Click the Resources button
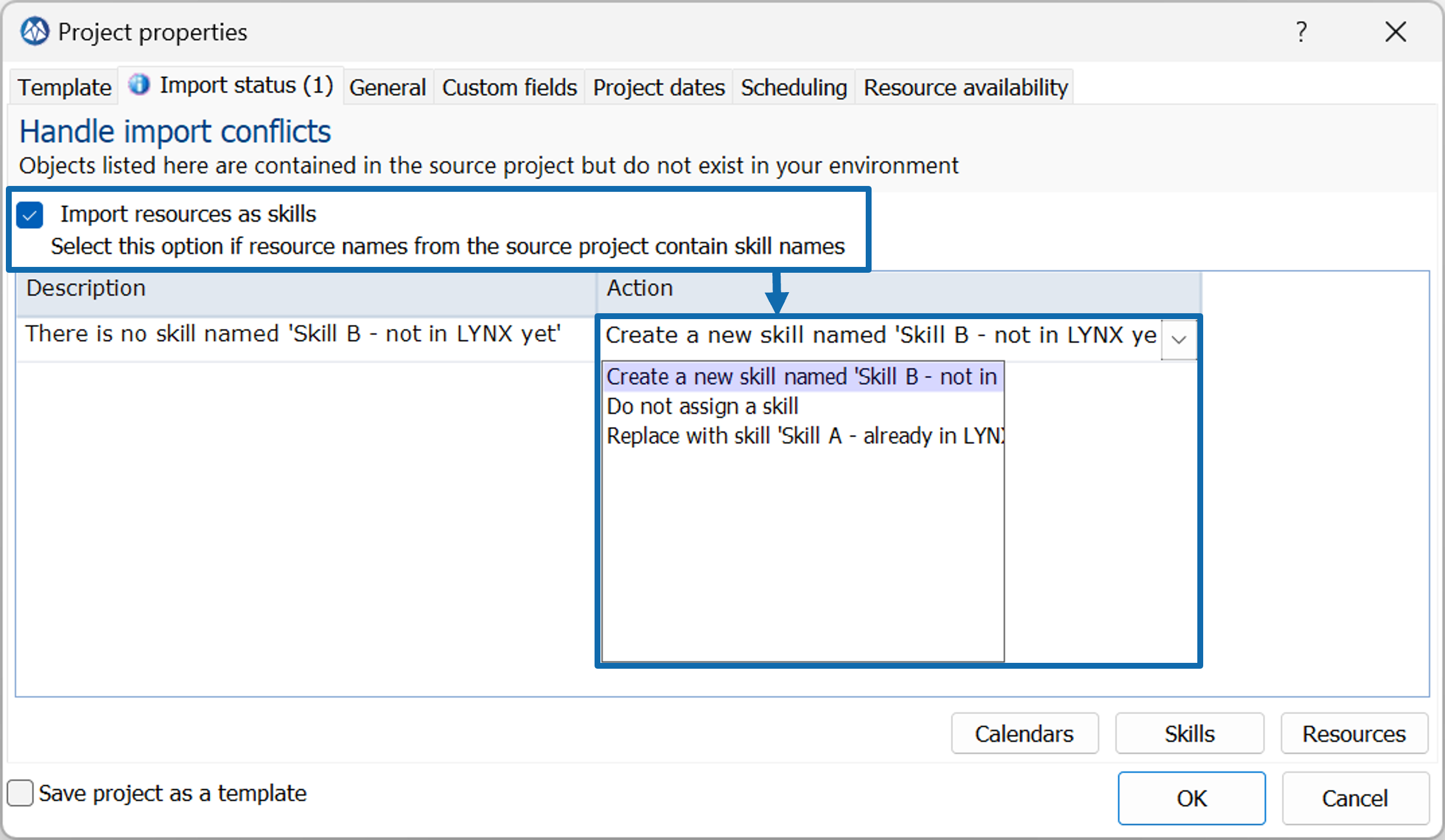Image resolution: width=1445 pixels, height=840 pixels. tap(1354, 734)
